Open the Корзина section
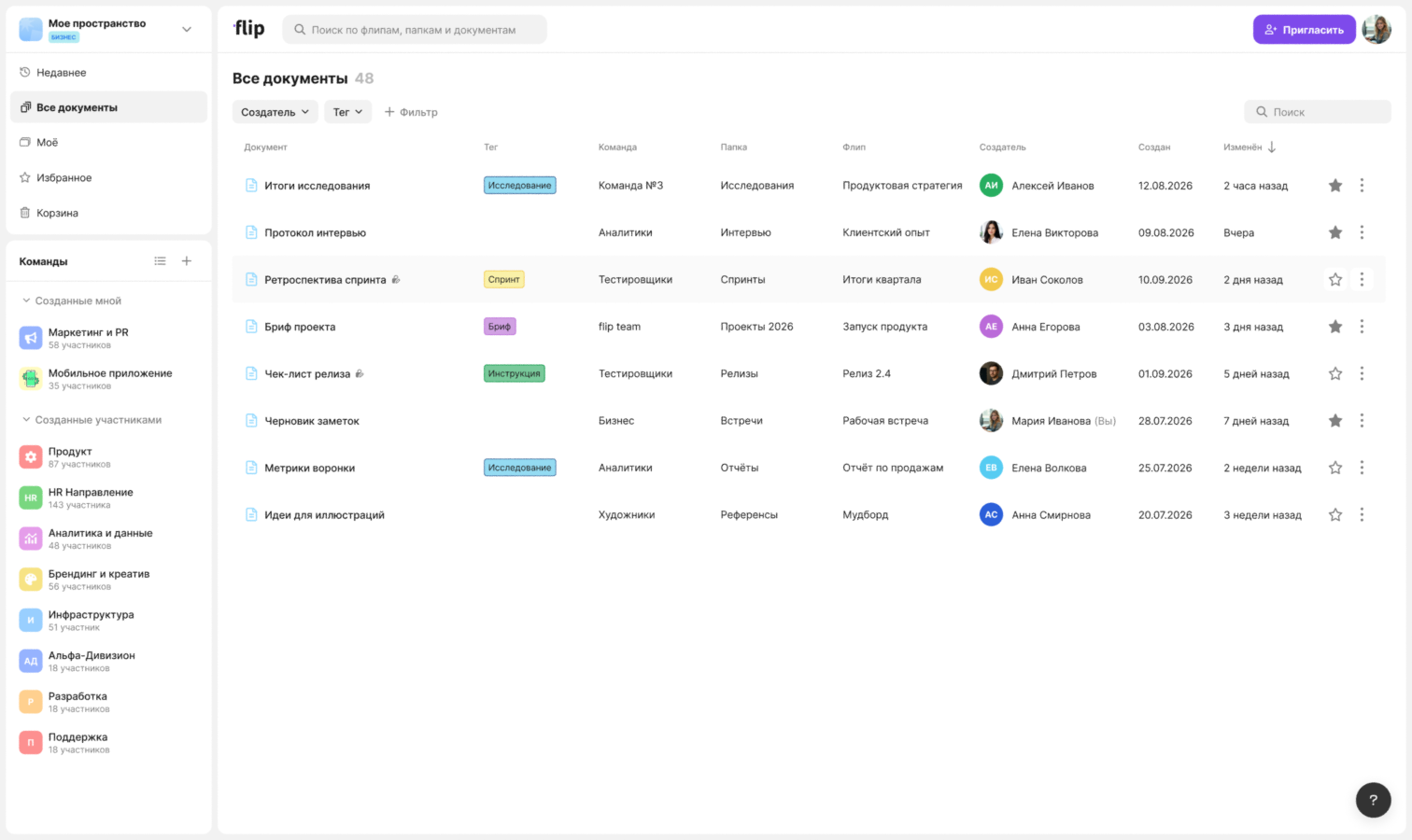This screenshot has width=1412, height=840. [x=108, y=213]
